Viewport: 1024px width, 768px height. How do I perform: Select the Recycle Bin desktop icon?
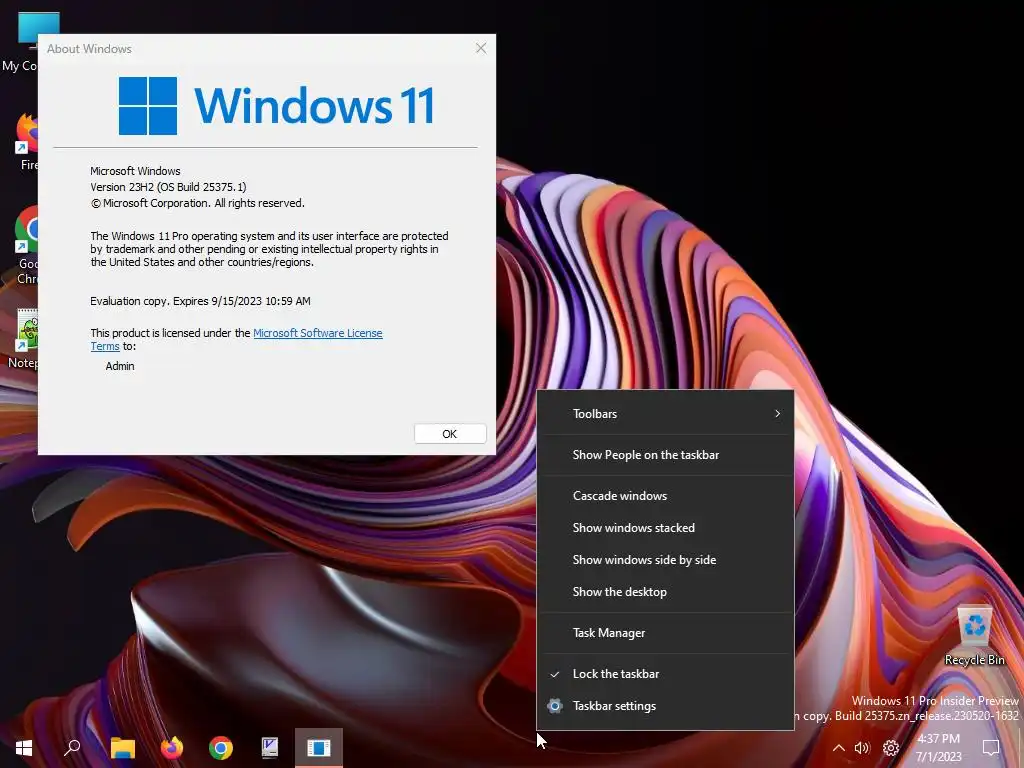click(x=974, y=636)
